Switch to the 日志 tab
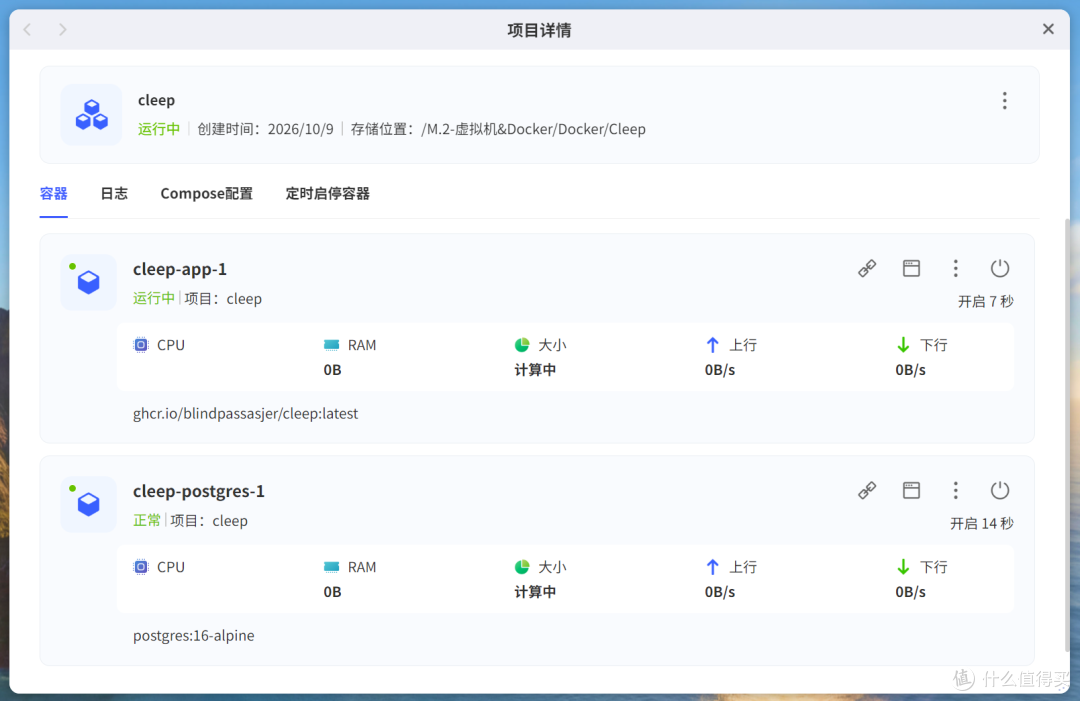Viewport: 1080px width, 701px height. [114, 193]
